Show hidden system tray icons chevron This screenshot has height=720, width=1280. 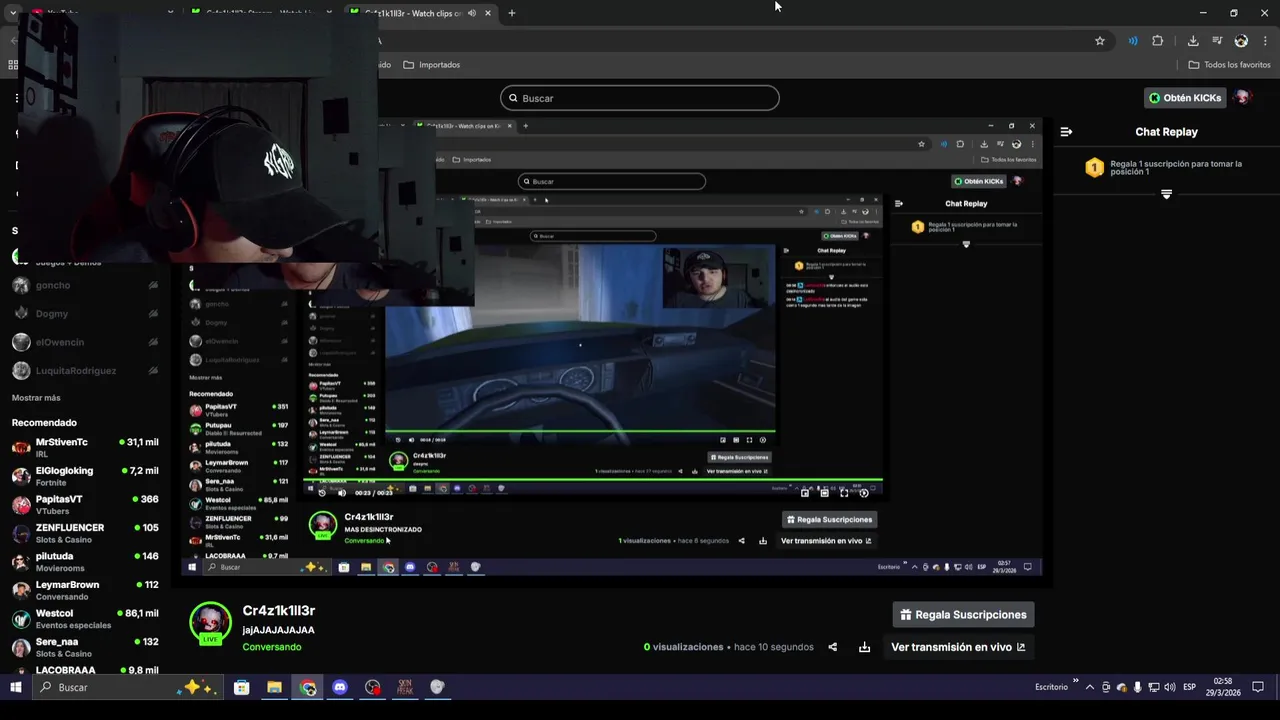click(x=1090, y=688)
